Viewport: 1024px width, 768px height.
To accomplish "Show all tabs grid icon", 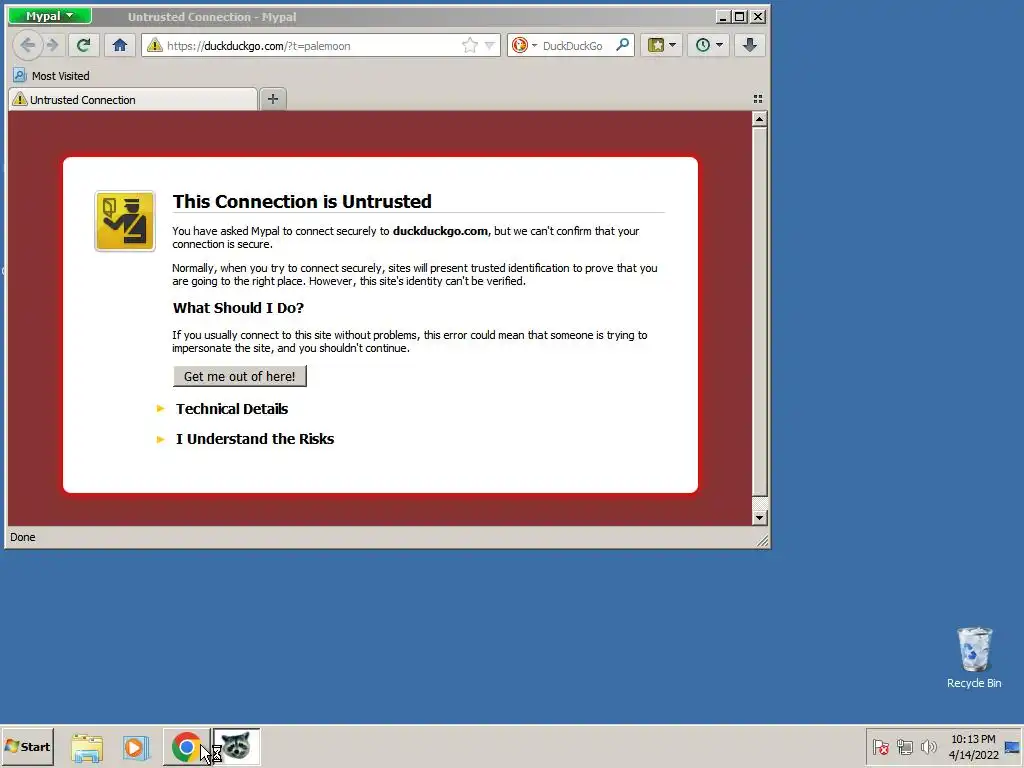I will click(x=758, y=99).
